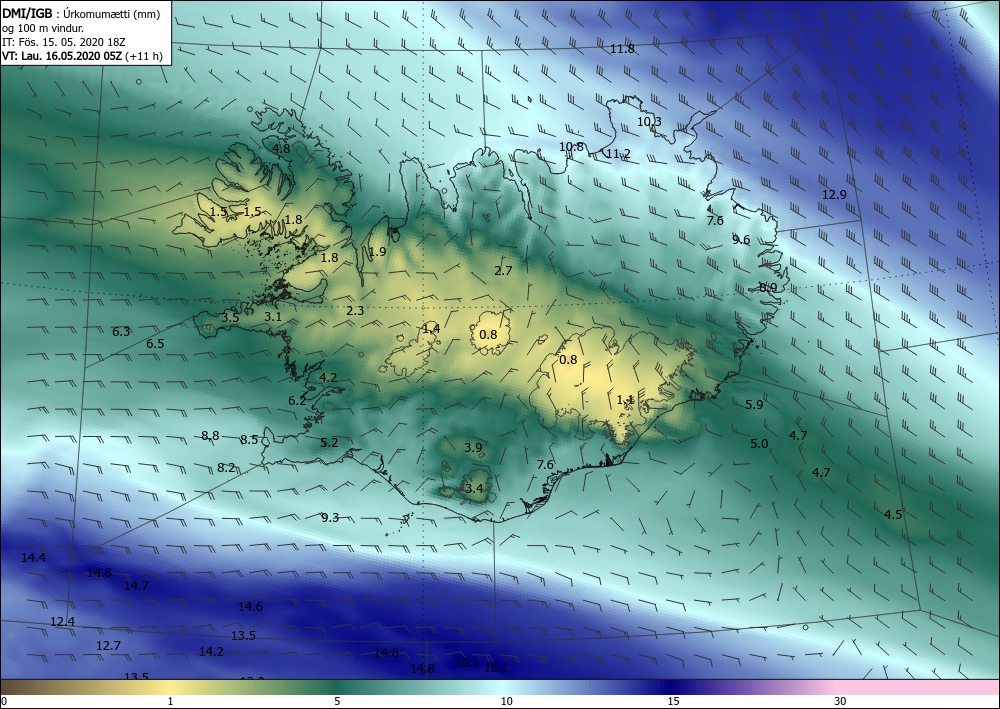Click the 12.4 value in the southwest corner
The image size is (1000, 709).
click(62, 621)
